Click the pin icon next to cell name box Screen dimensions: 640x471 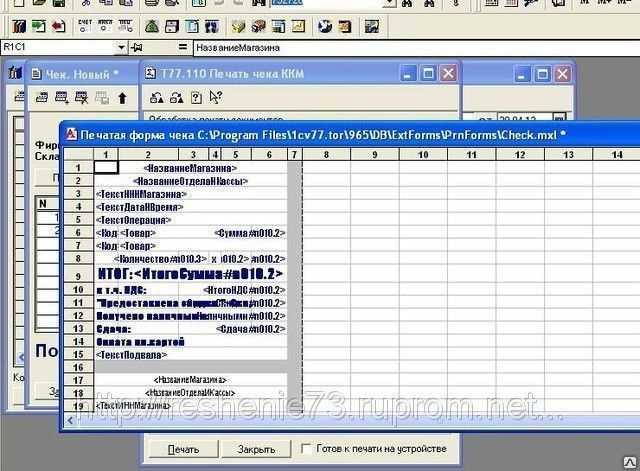(136, 47)
